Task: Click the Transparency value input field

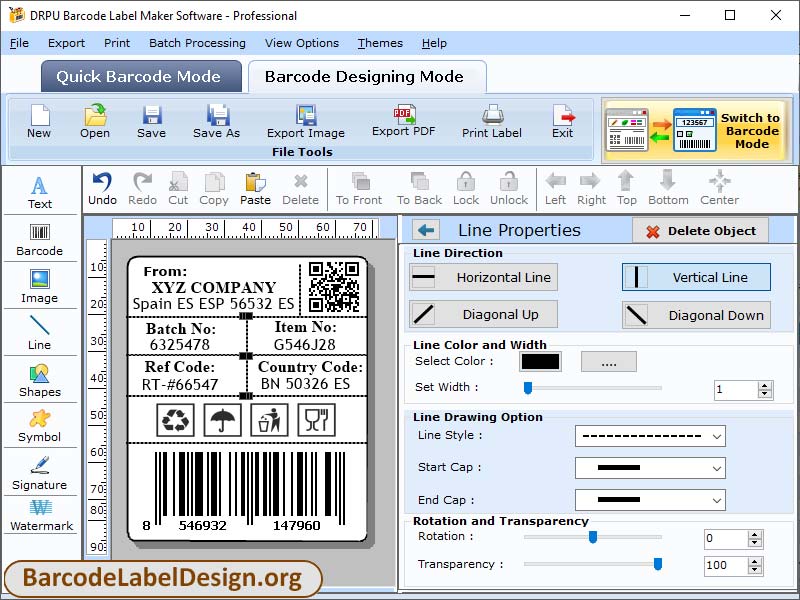Action: (727, 565)
